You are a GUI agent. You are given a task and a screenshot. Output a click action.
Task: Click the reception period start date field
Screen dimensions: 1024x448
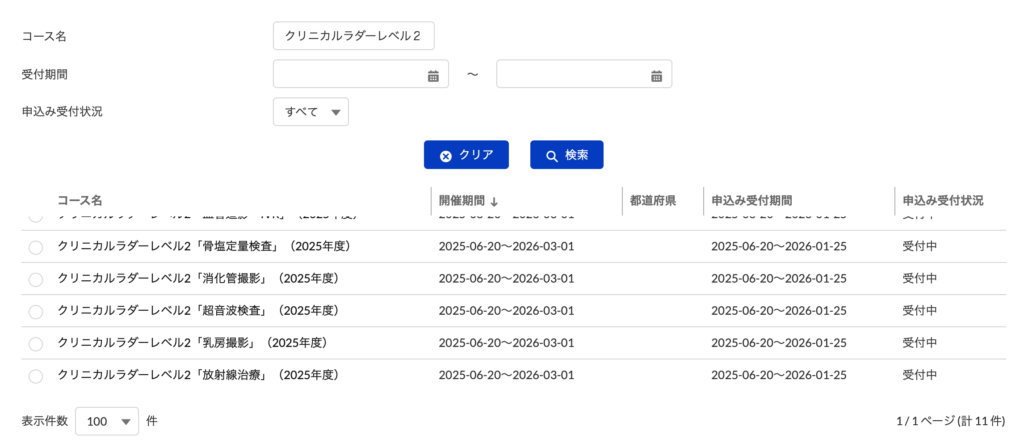coord(348,75)
